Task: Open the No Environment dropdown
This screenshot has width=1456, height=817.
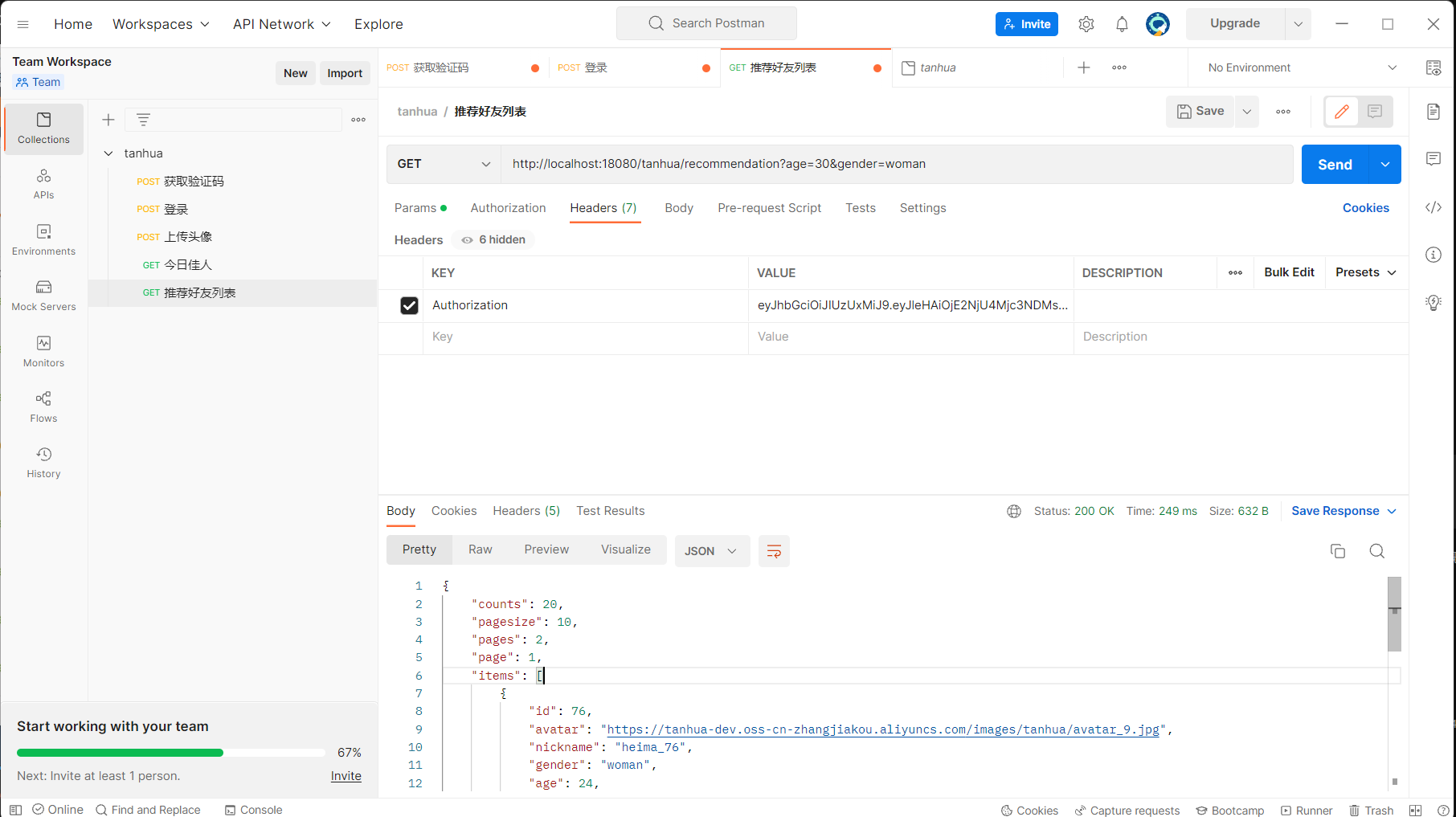Action: click(x=1302, y=67)
